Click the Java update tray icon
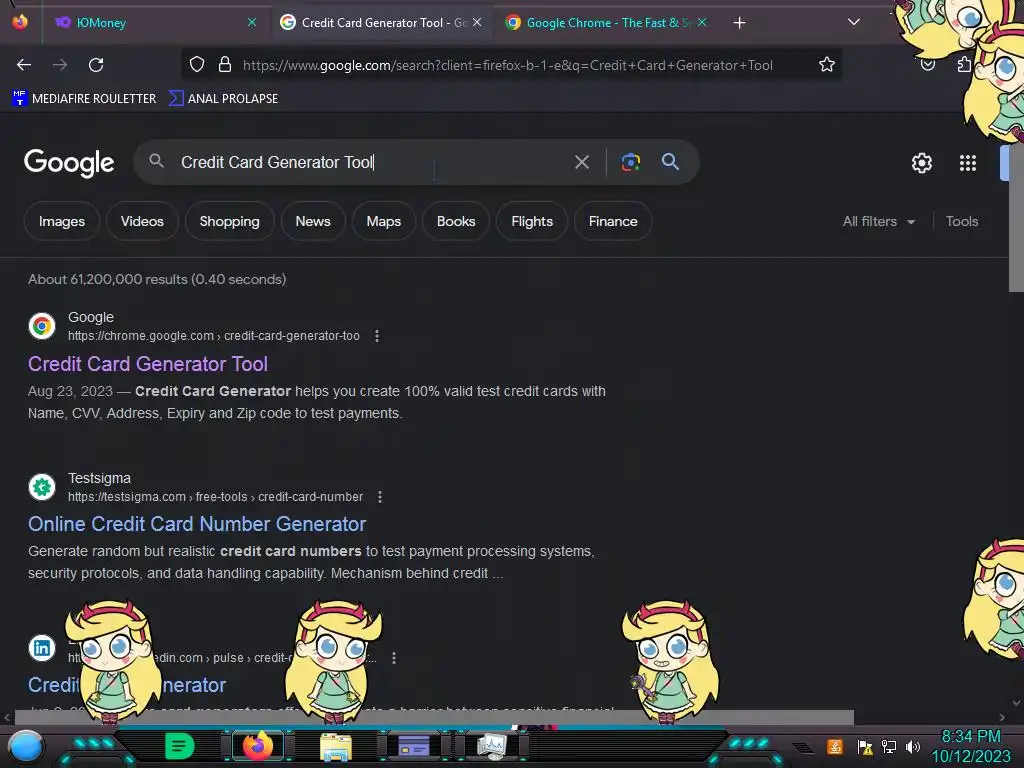The width and height of the screenshot is (1024, 768). [835, 746]
